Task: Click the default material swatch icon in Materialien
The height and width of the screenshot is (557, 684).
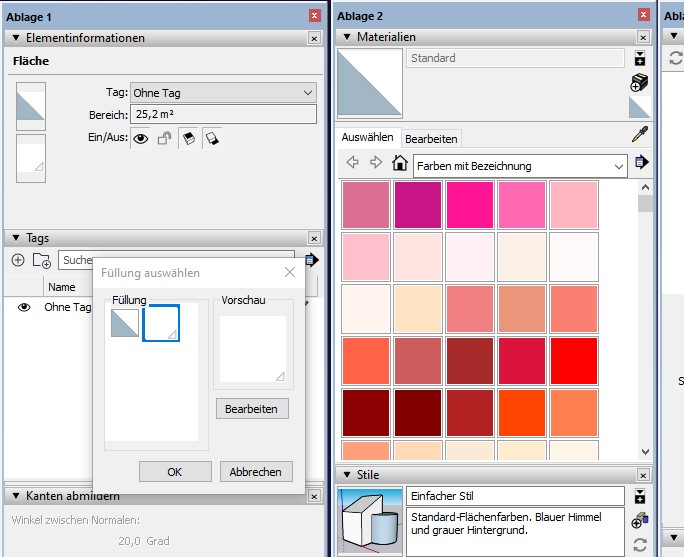Action: (639, 108)
